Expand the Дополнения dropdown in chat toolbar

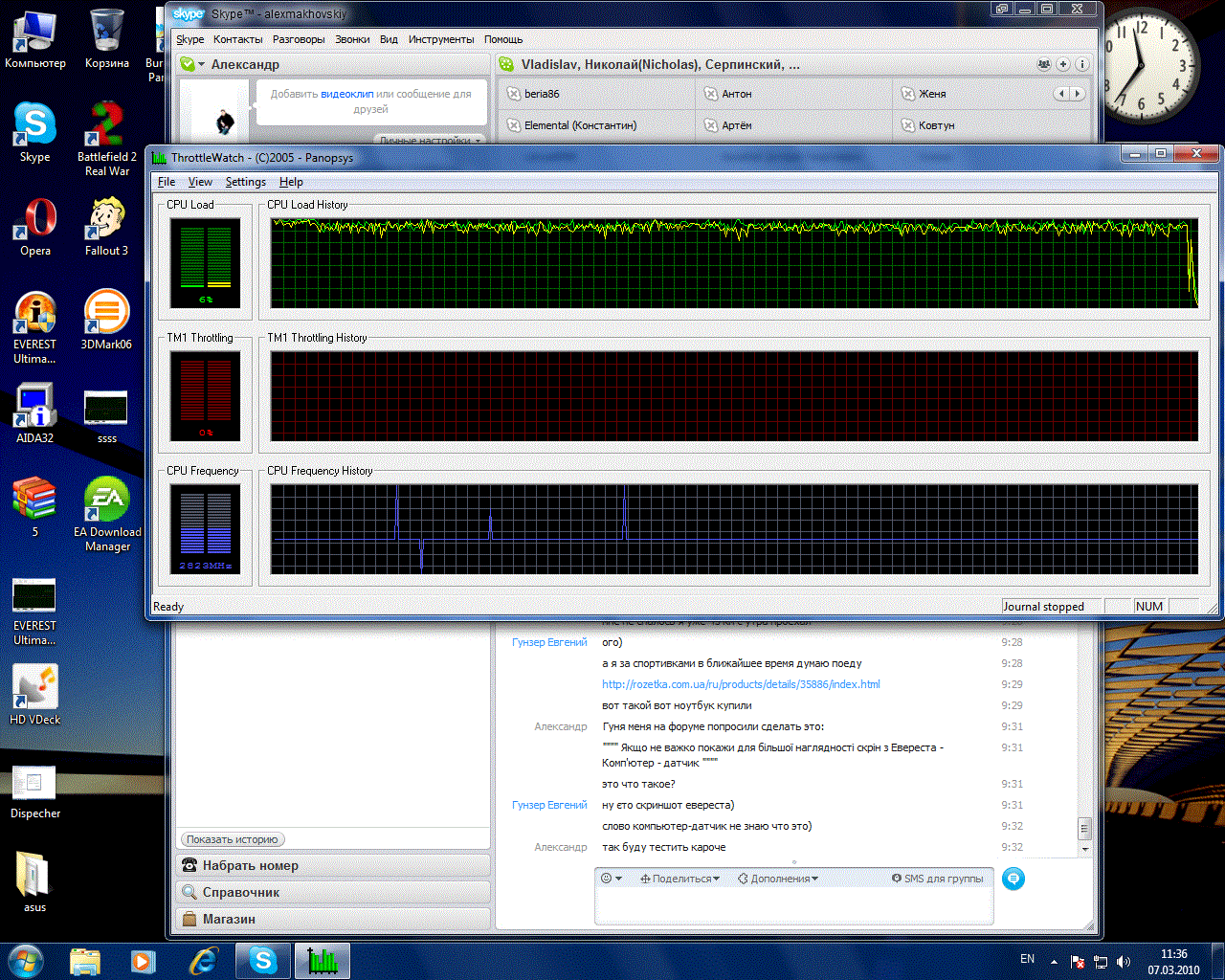point(778,879)
